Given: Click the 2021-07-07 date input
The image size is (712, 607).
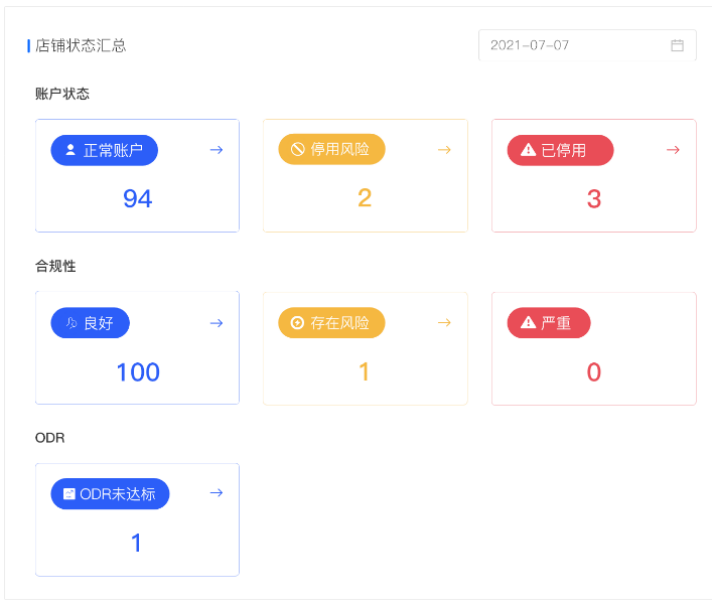Looking at the screenshot, I should 587,45.
